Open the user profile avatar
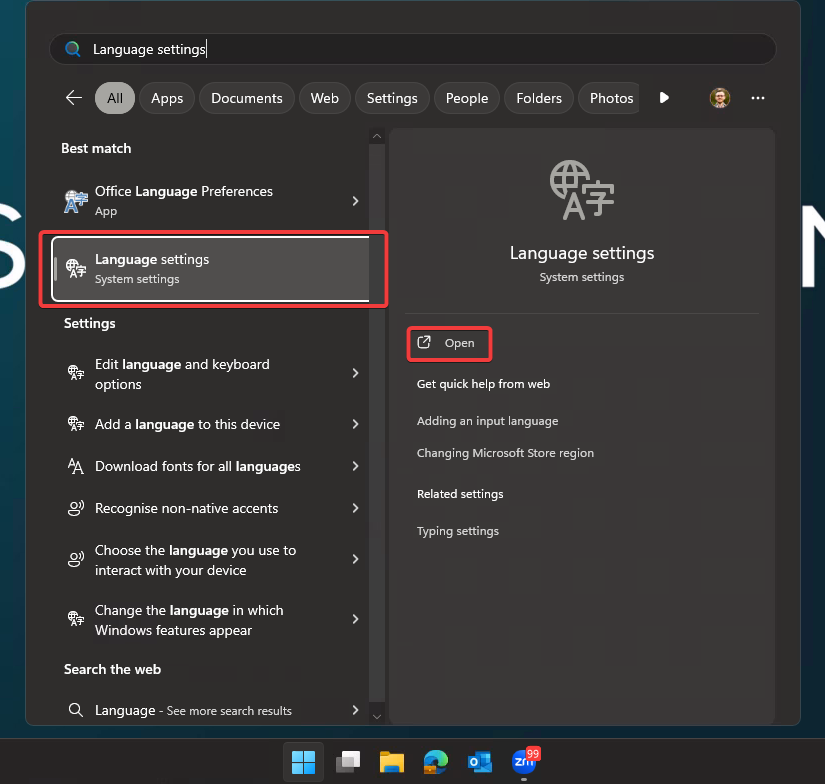This screenshot has height=784, width=825. tap(720, 98)
